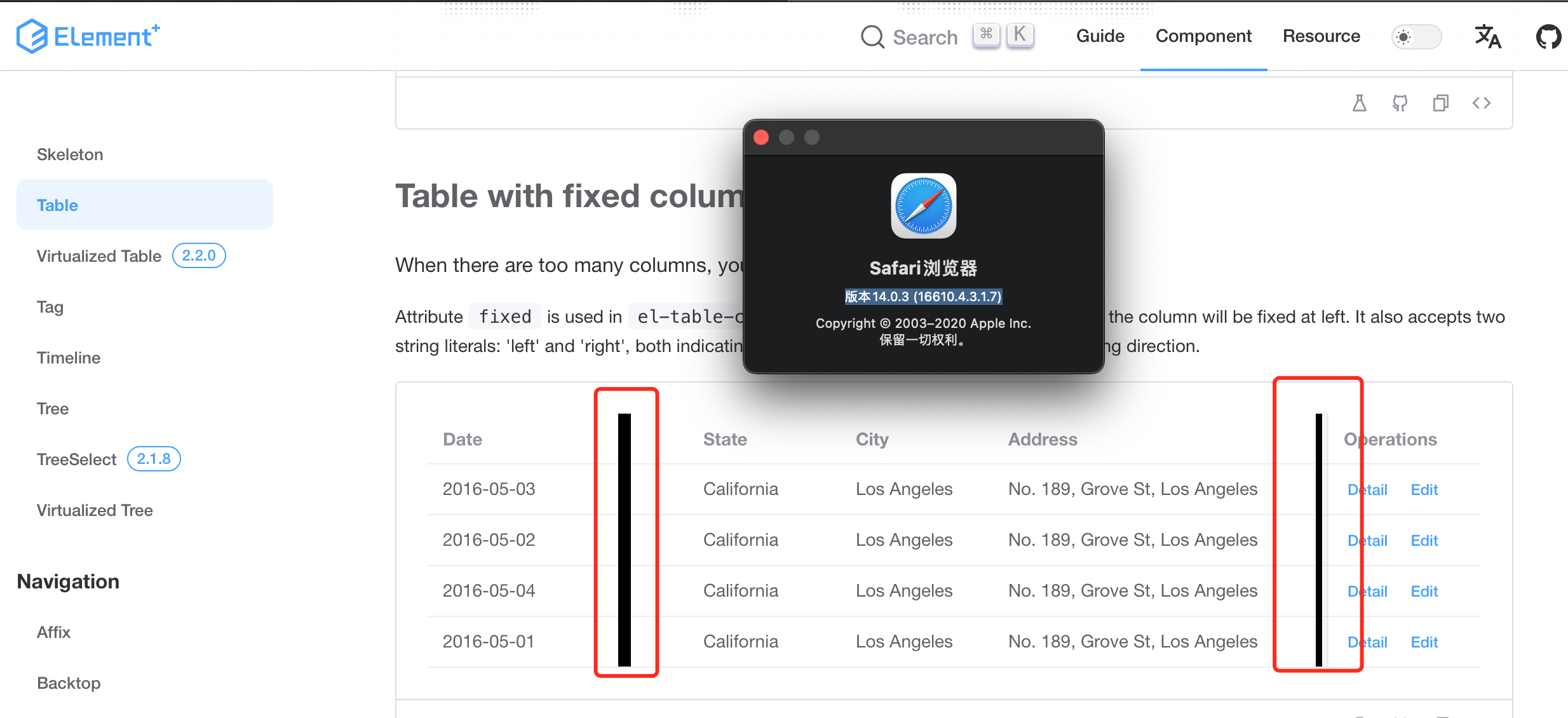Open the GitHub repository icon in header
The image size is (1568, 718).
[1548, 36]
